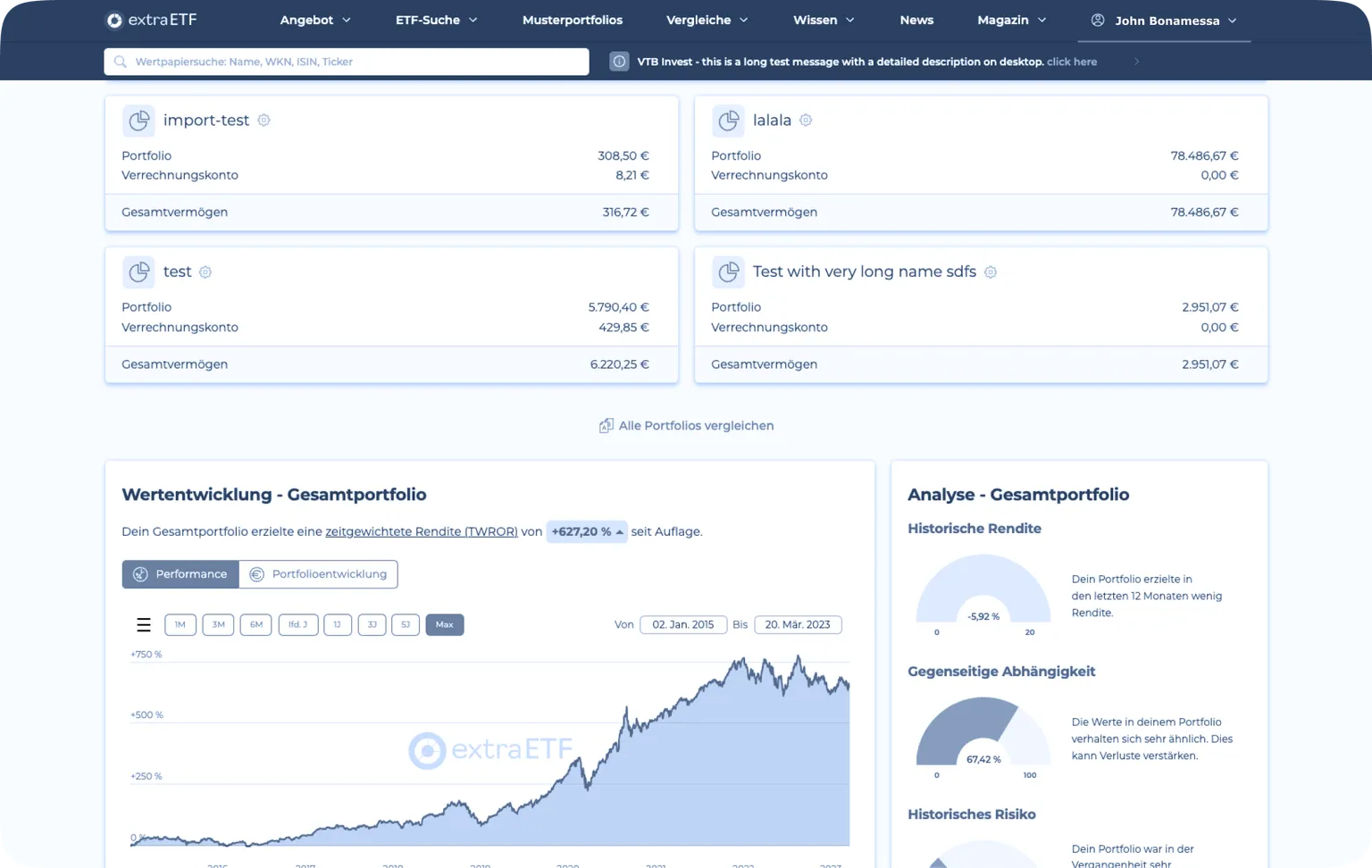
Task: Switch to Portfolioentwicklung chart view
Action: click(x=319, y=574)
